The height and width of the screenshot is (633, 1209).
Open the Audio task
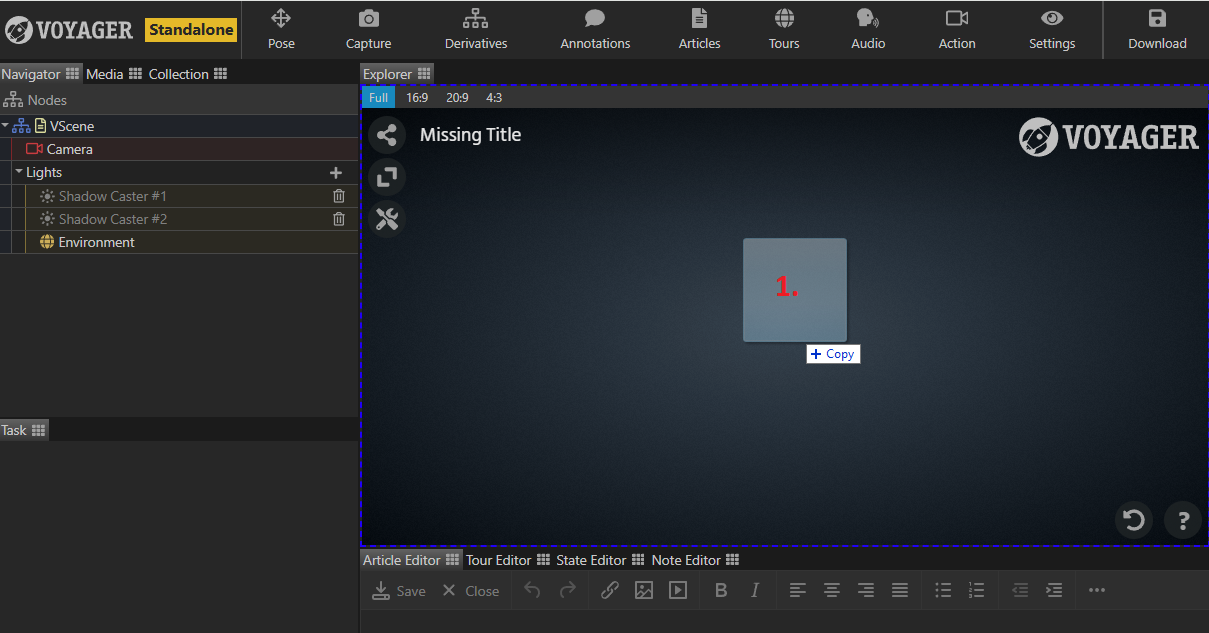[x=868, y=30]
